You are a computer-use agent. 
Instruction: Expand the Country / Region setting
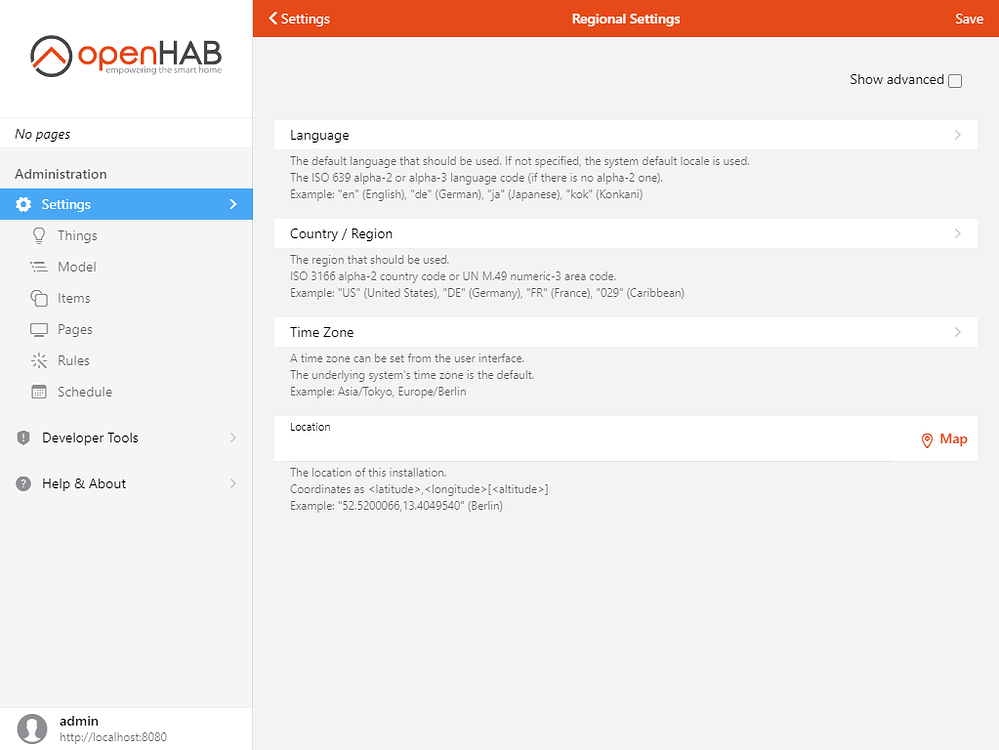click(625, 233)
